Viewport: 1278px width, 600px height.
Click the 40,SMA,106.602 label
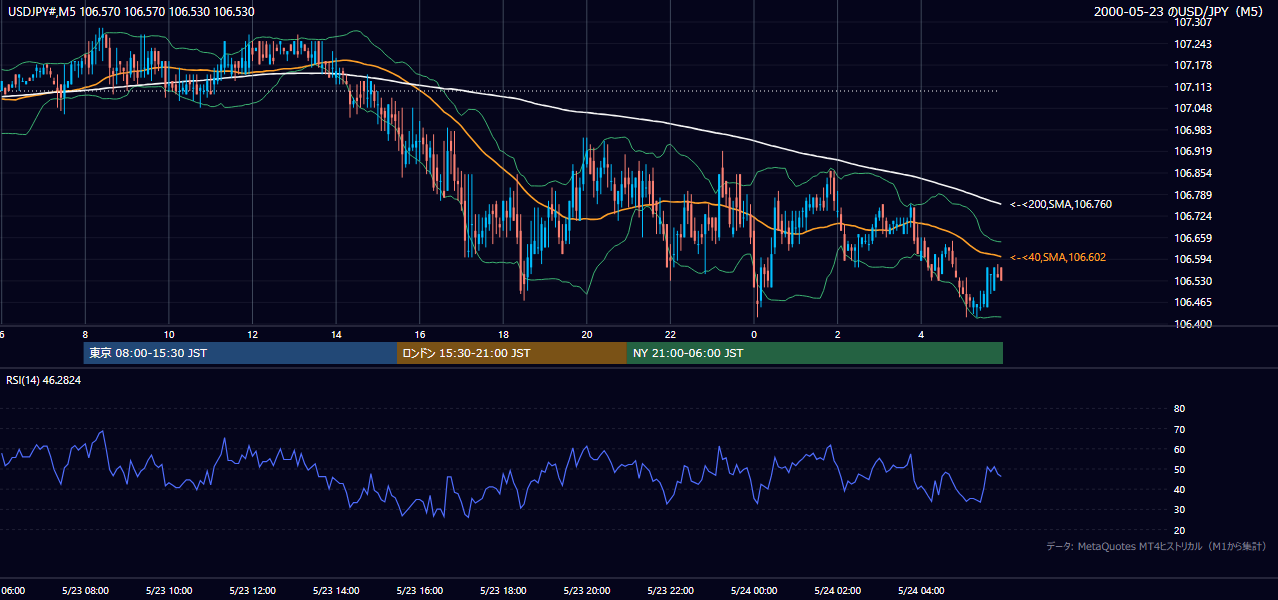pos(1057,257)
